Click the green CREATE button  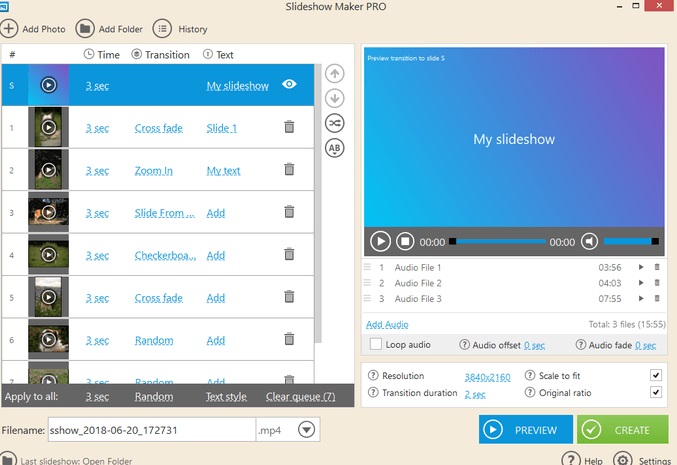click(x=622, y=429)
